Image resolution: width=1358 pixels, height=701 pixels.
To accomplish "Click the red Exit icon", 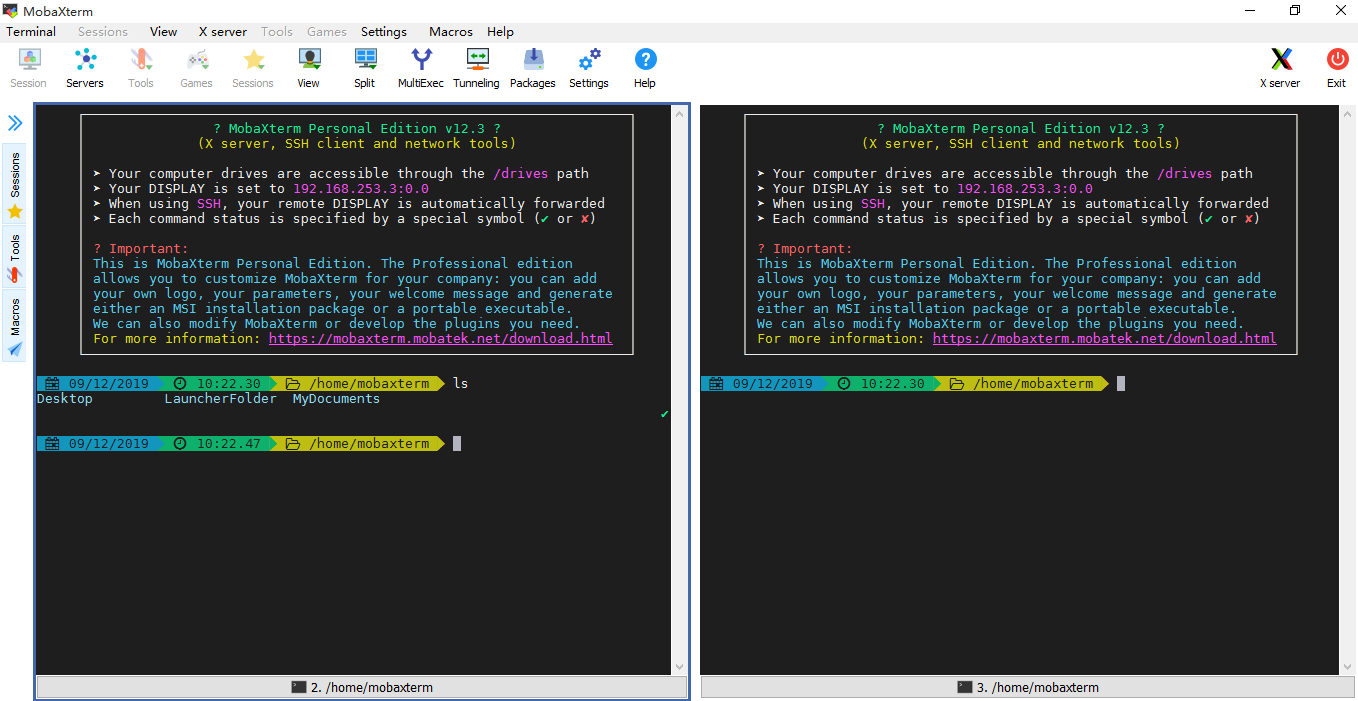I will coord(1337,68).
